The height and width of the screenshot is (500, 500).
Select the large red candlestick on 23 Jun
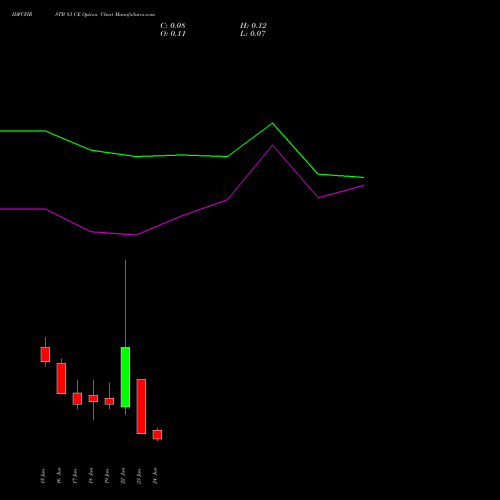(141, 406)
